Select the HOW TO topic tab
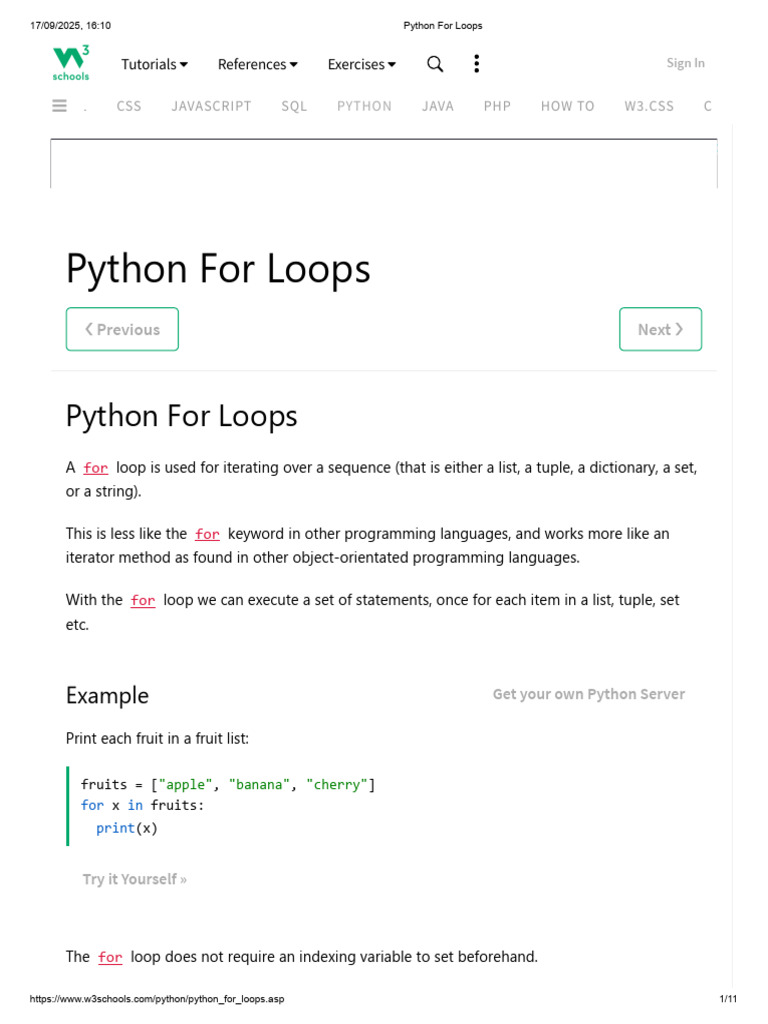This screenshot has height=1024, width=768. pos(568,106)
